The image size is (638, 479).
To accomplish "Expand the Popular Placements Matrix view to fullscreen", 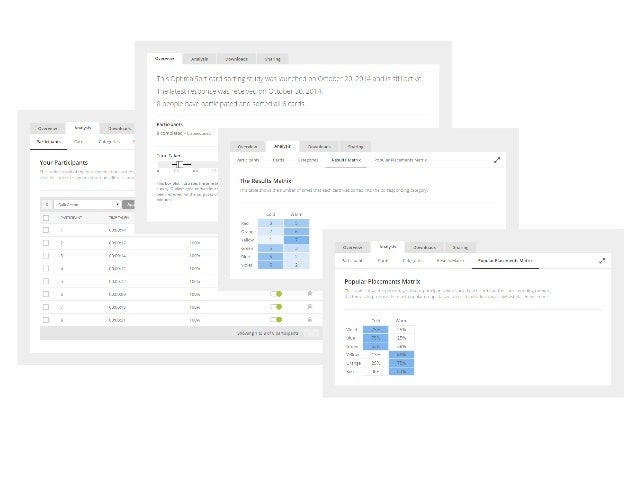I will (602, 260).
